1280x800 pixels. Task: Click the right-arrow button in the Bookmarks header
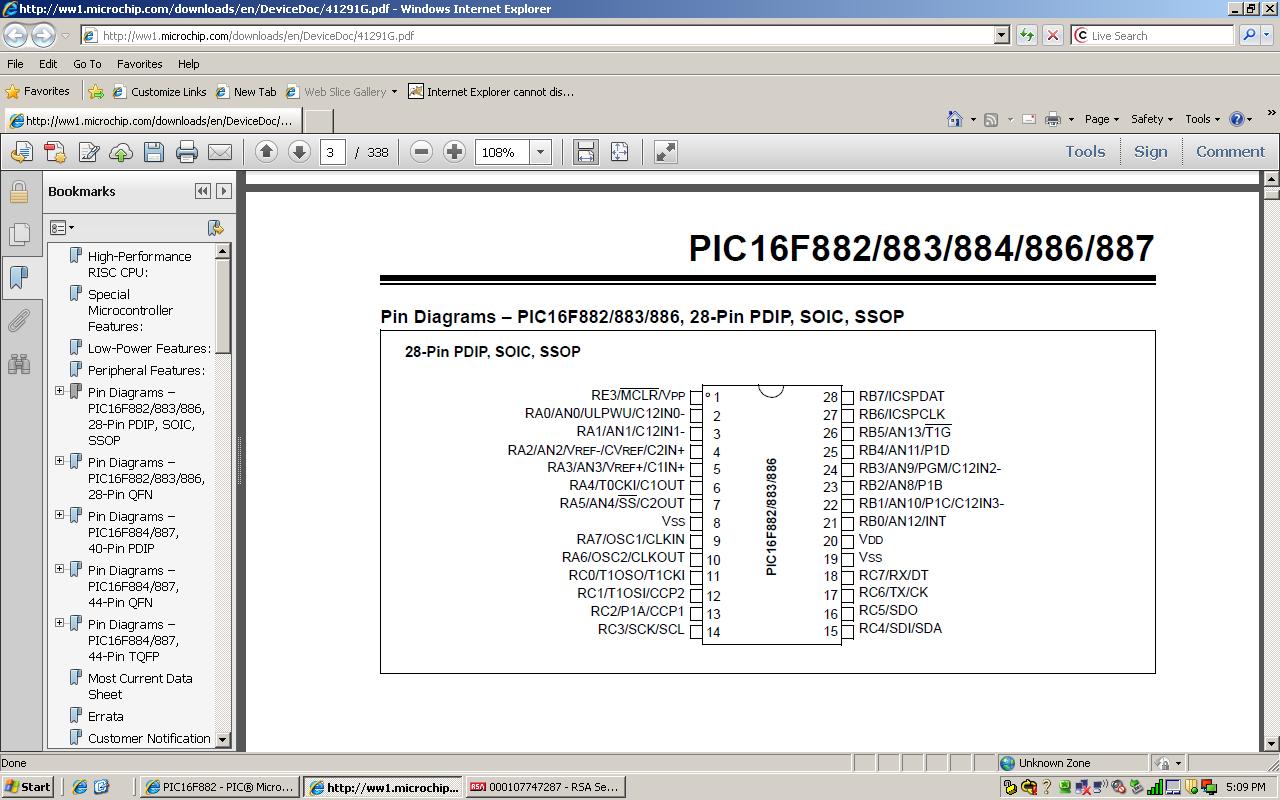coord(224,191)
